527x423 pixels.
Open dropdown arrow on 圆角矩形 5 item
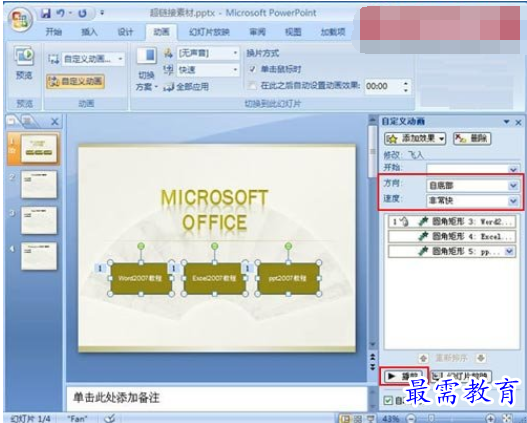[x=510, y=251]
